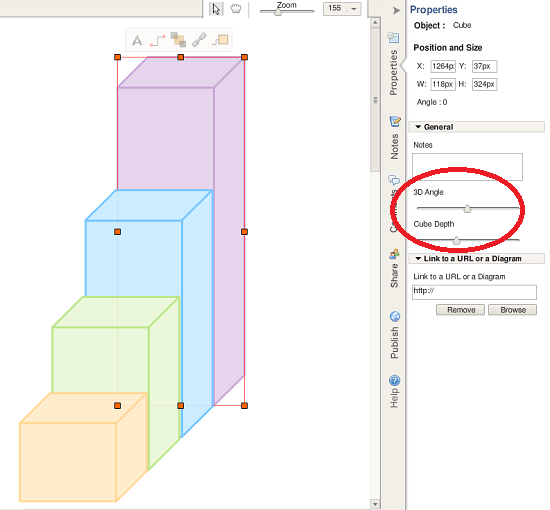Image resolution: width=550 pixels, height=510 pixels.
Task: Click the X position field
Action: pyautogui.click(x=443, y=66)
